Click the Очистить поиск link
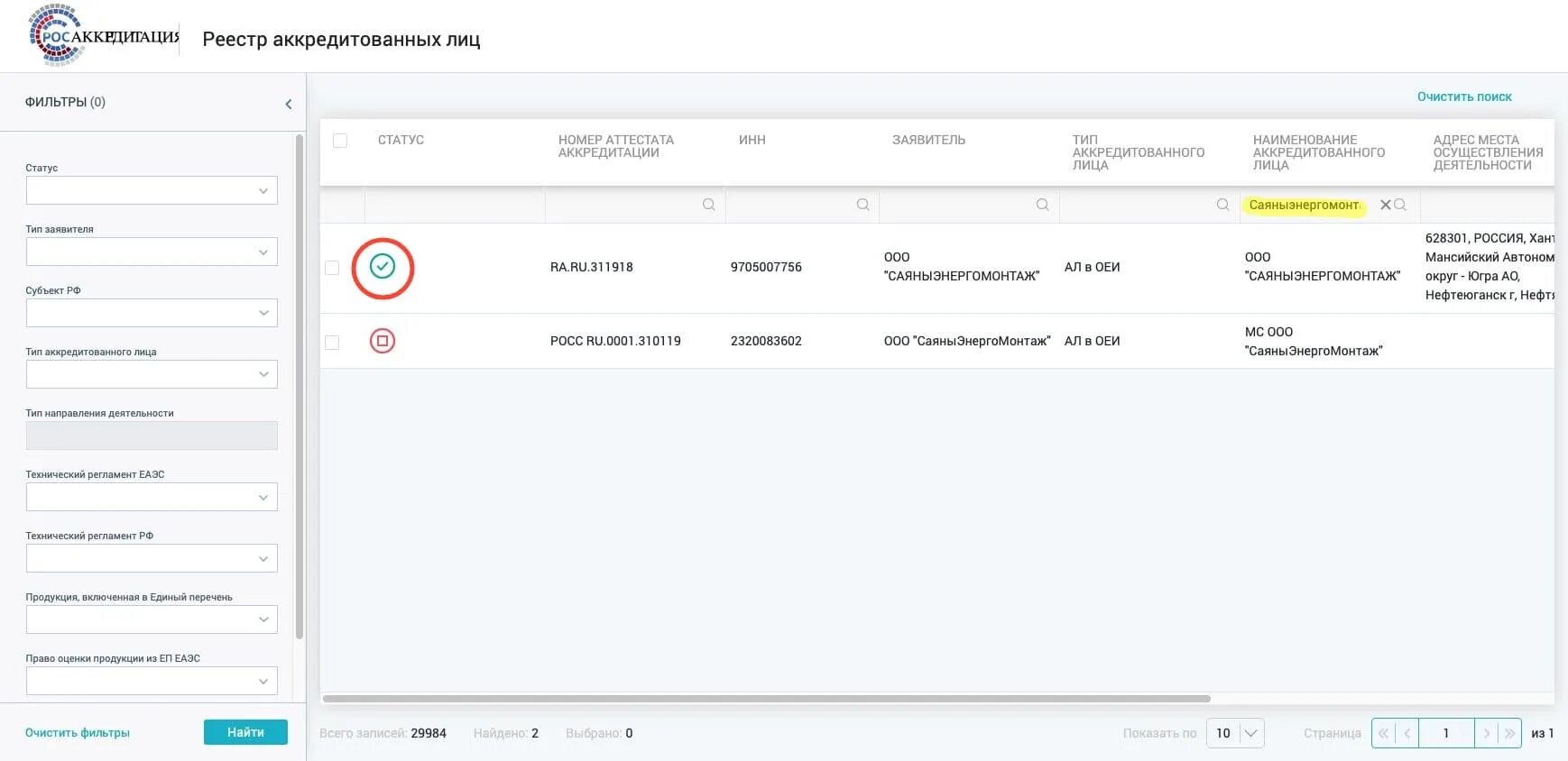 (1464, 96)
